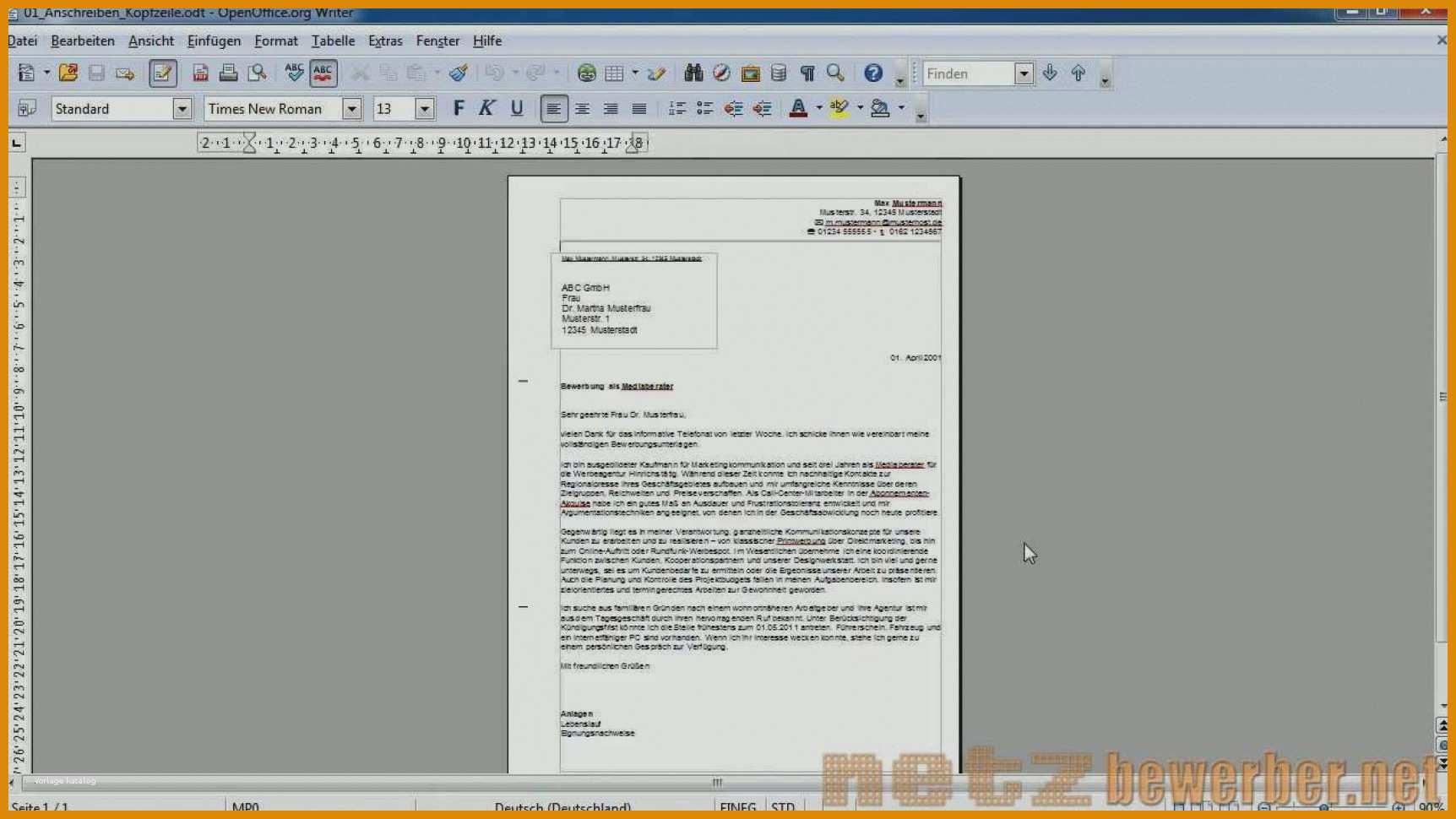Click the tab stop type ruler button
The width and height of the screenshot is (1456, 819).
(17, 143)
